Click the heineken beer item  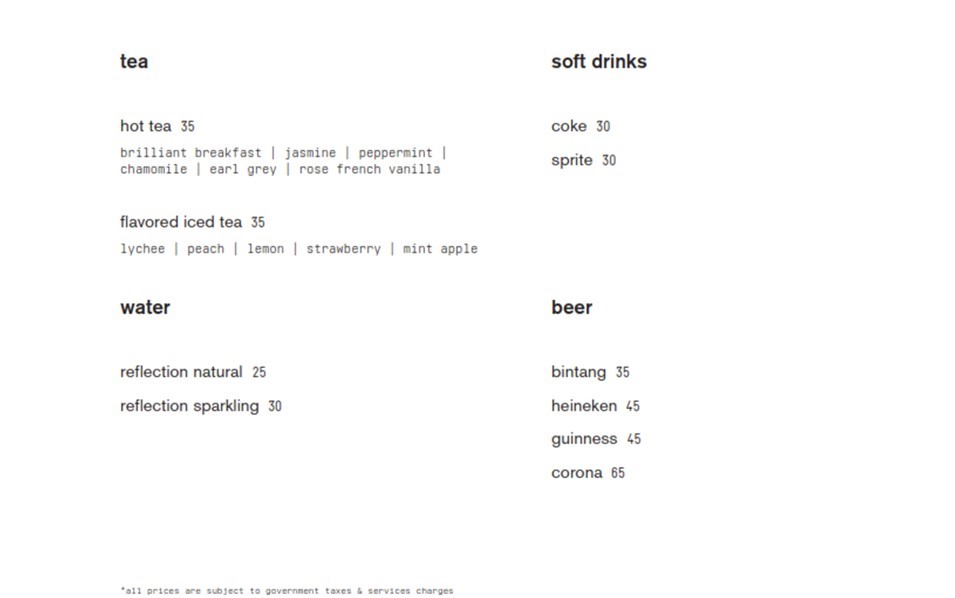584,406
